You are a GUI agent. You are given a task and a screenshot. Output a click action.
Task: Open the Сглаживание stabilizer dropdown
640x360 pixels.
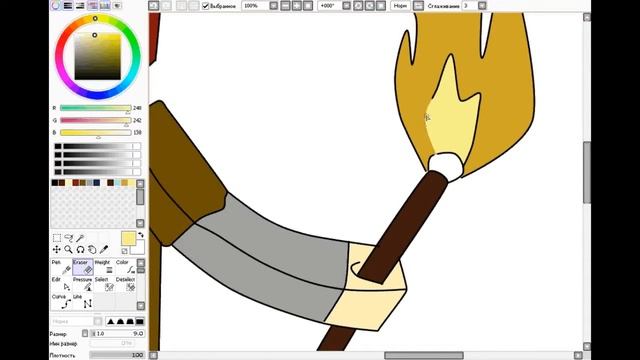pyautogui.click(x=482, y=6)
